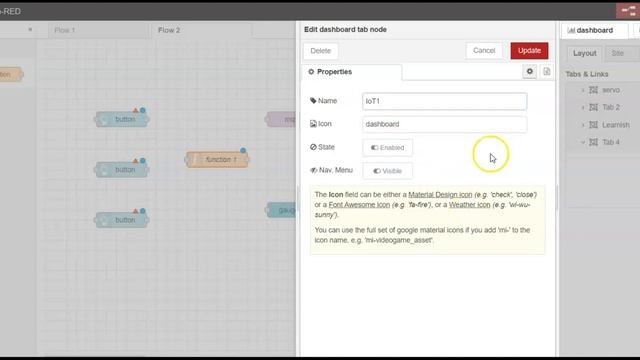640x360 pixels.
Task: Select the Site tab in dashboard sidebar
Action: tap(618, 53)
